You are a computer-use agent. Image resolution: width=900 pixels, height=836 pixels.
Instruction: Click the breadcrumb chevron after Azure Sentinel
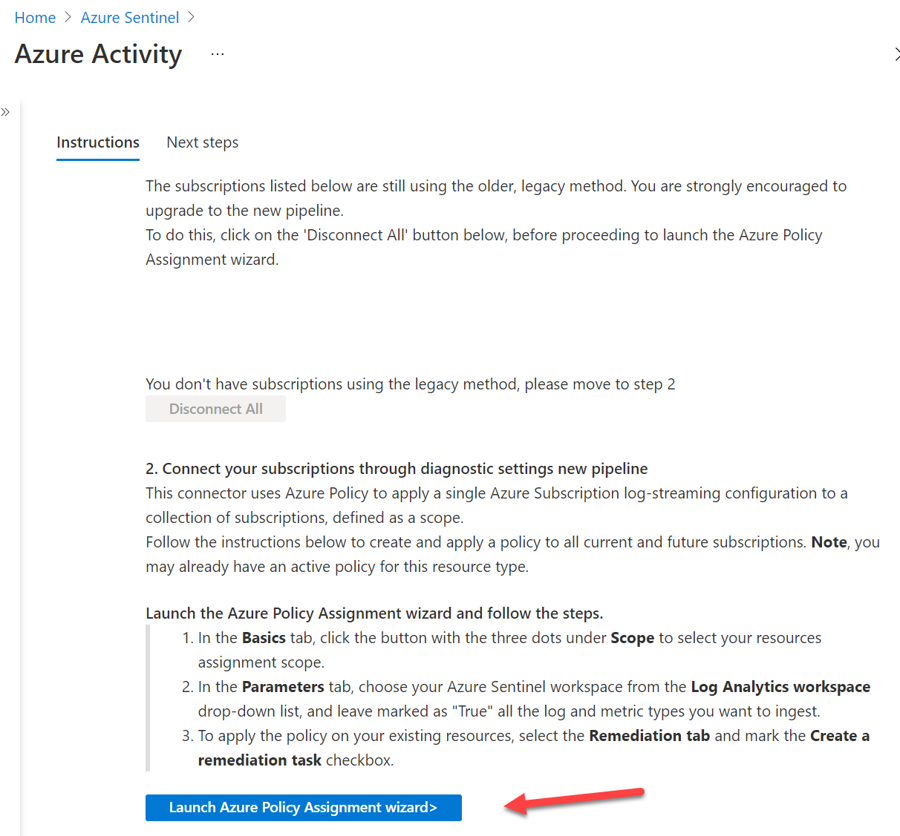191,17
